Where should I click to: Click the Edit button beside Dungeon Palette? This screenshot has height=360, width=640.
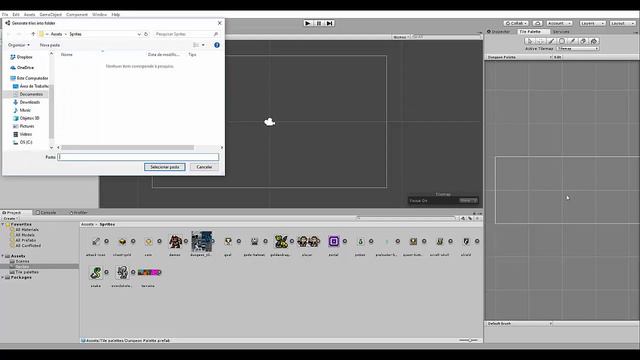coord(558,57)
